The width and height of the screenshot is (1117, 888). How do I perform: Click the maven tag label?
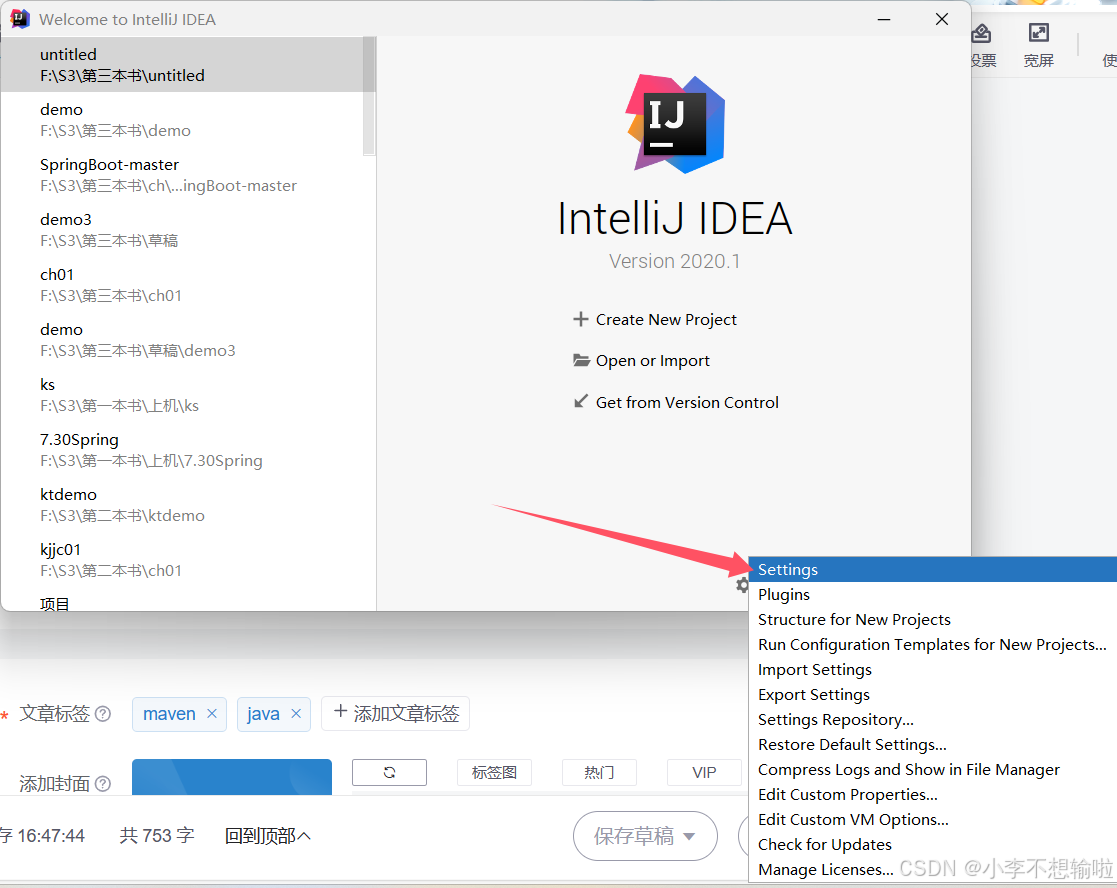[169, 714]
